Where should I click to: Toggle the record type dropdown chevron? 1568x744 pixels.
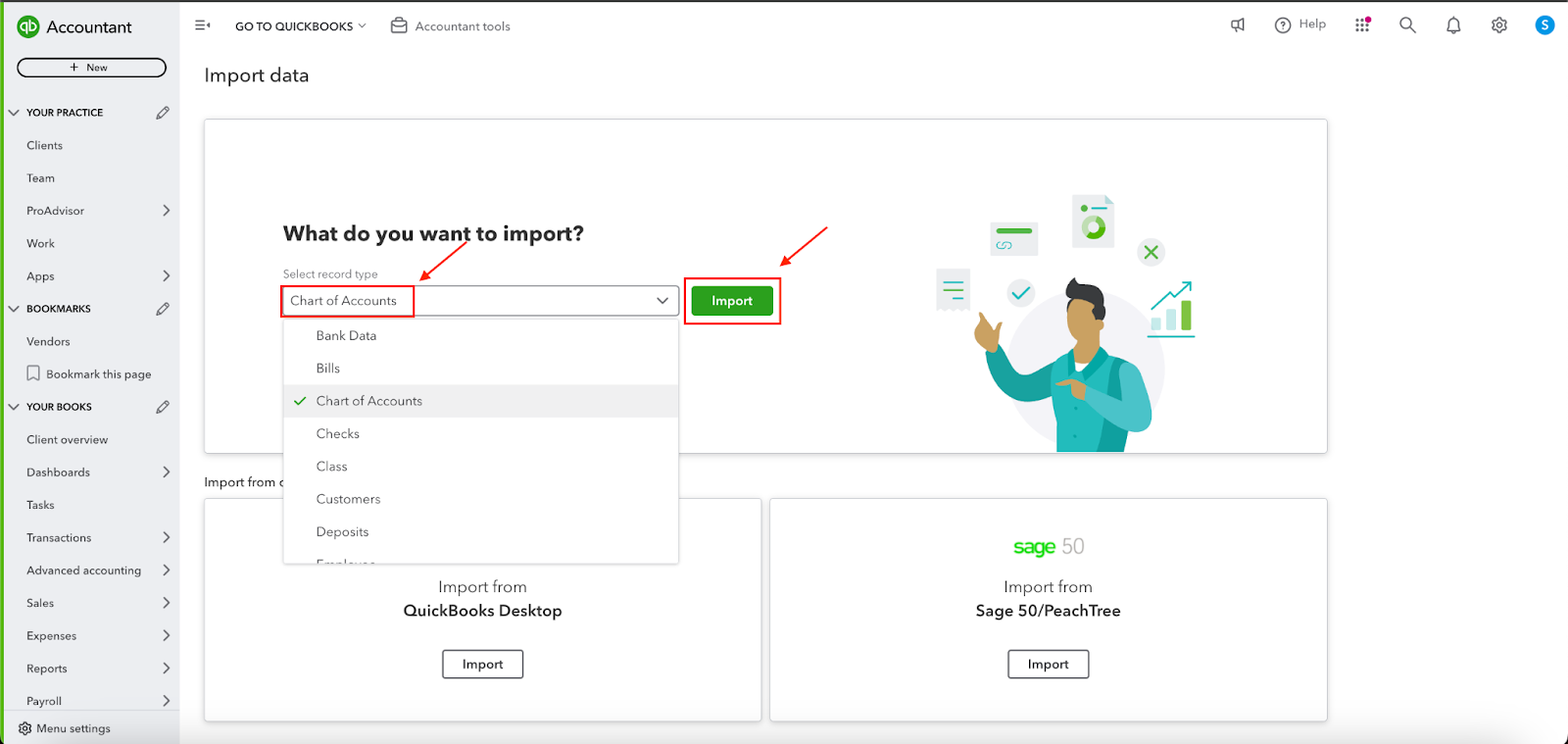click(662, 301)
